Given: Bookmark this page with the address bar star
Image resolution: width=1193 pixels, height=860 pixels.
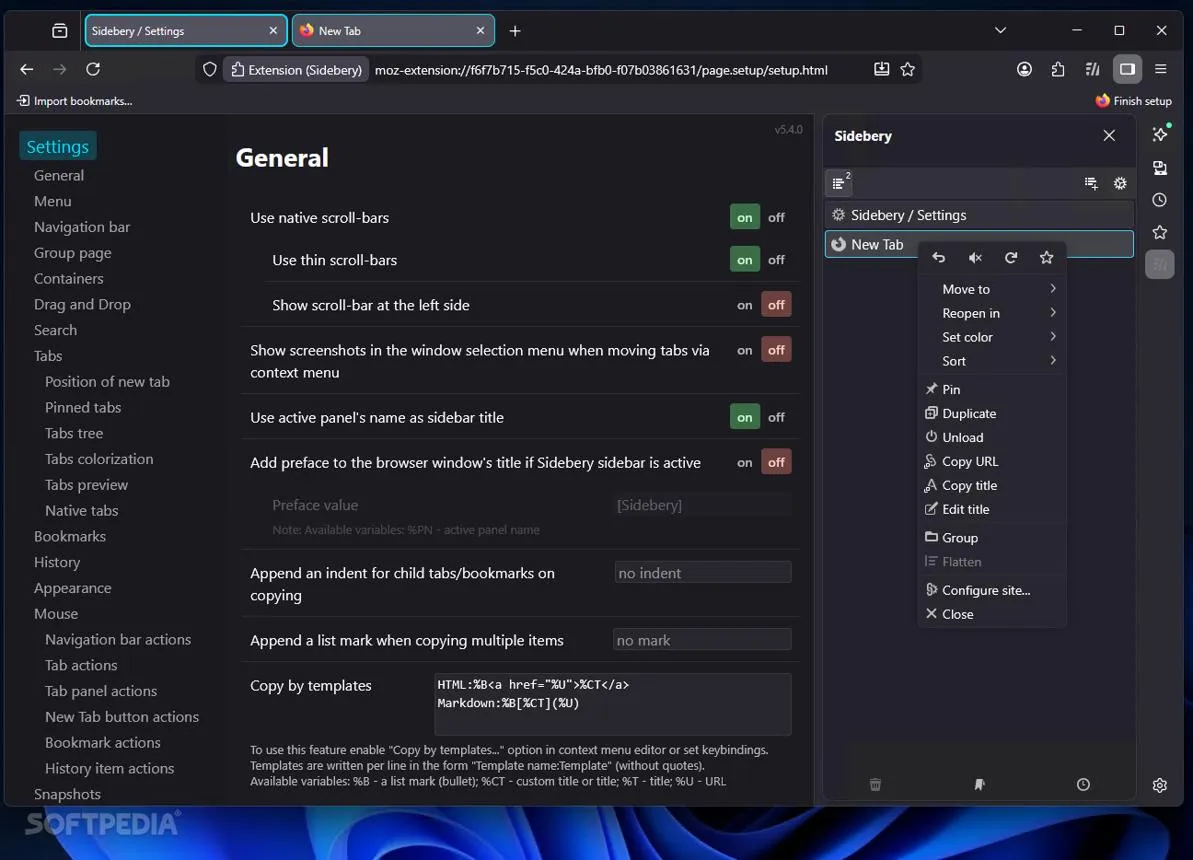Looking at the screenshot, I should 908,69.
